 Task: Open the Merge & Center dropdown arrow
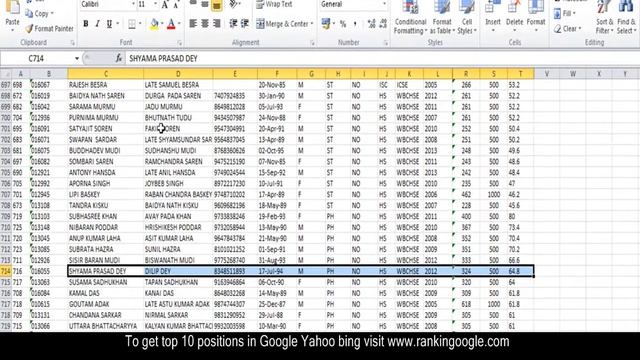click(312, 24)
